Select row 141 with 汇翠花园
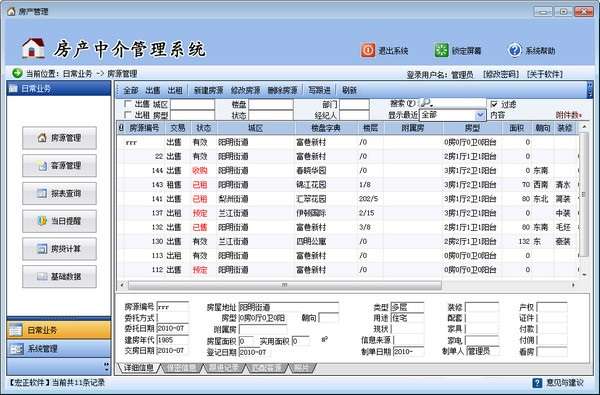This screenshot has height=395, width=600. pyautogui.click(x=348, y=199)
